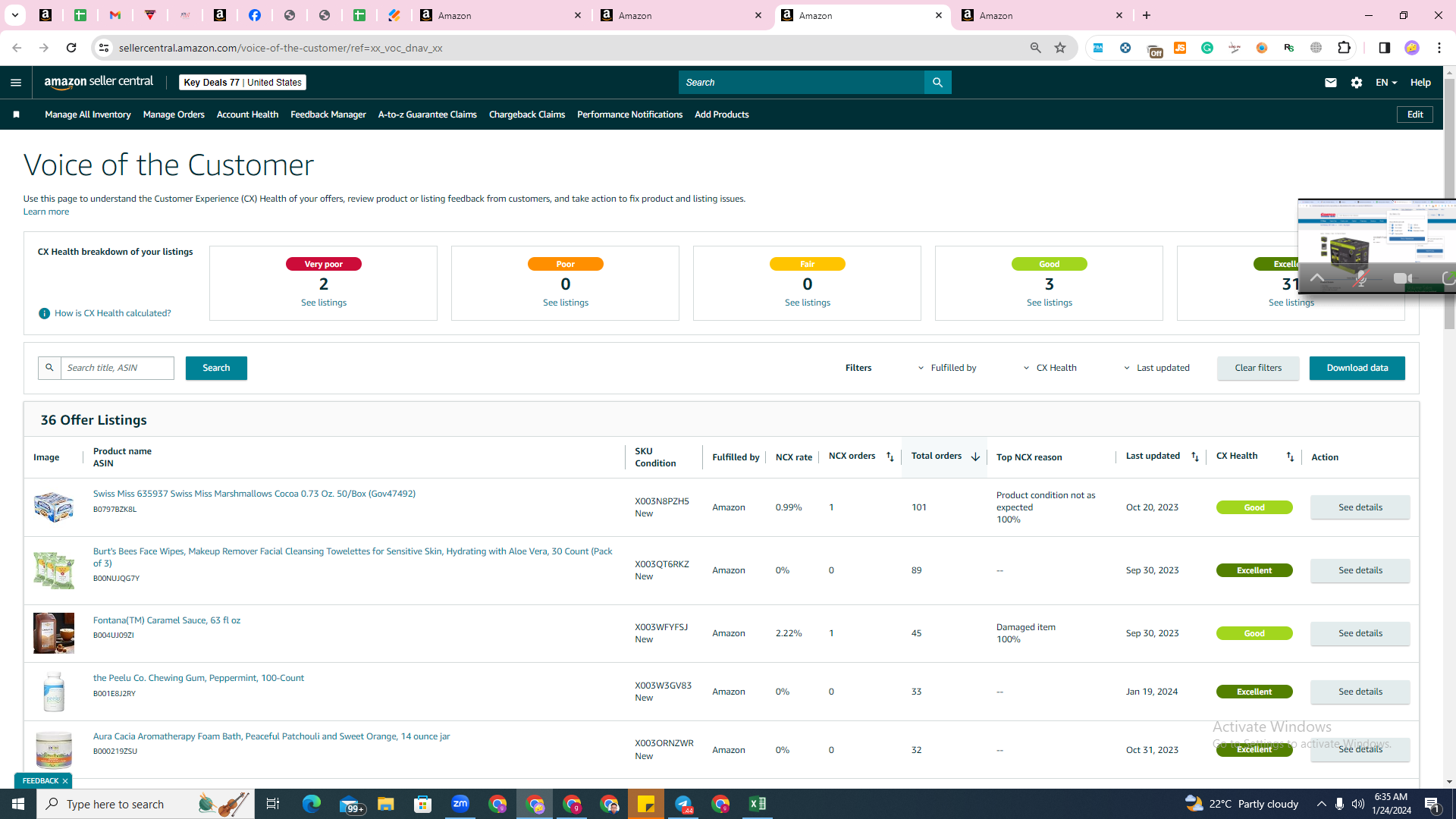Open the Fulfilled by filter dropdown
1456x819 pixels.
click(x=947, y=368)
